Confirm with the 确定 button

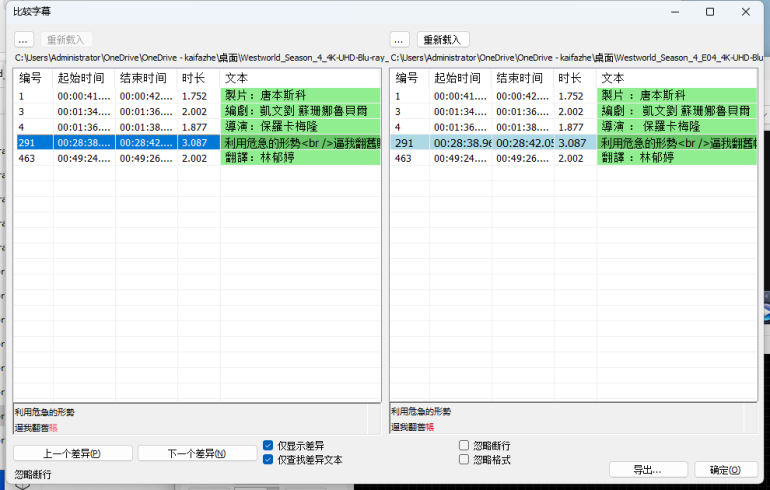tap(726, 470)
